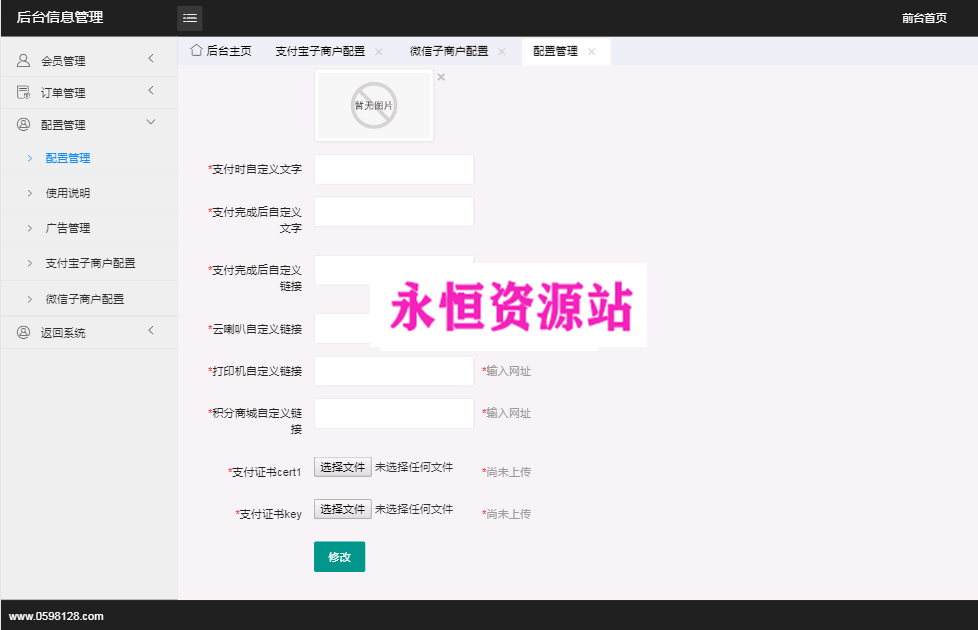978x630 pixels.
Task: Collapse the 配置管理 sidebar section chevron
Action: 151,123
